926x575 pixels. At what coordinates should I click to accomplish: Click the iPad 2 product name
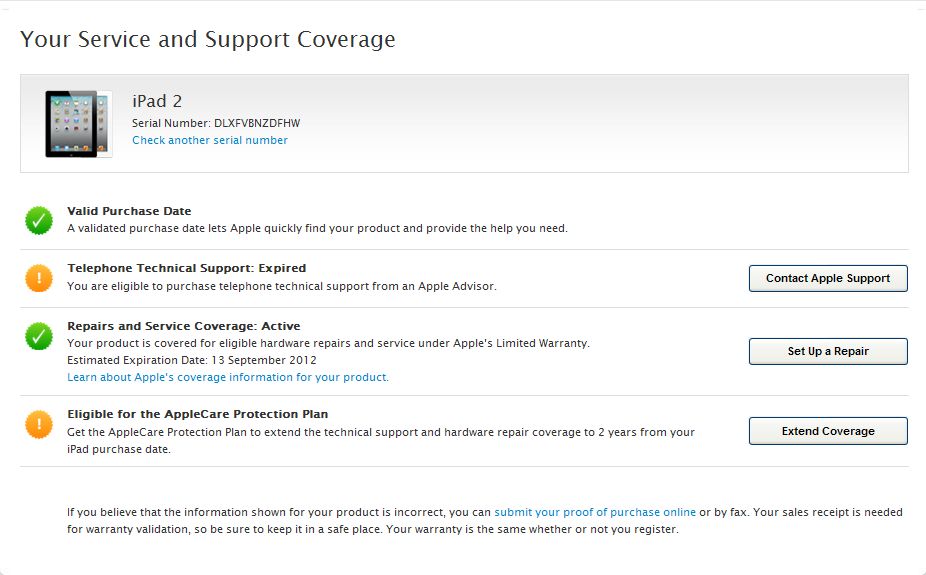[157, 102]
